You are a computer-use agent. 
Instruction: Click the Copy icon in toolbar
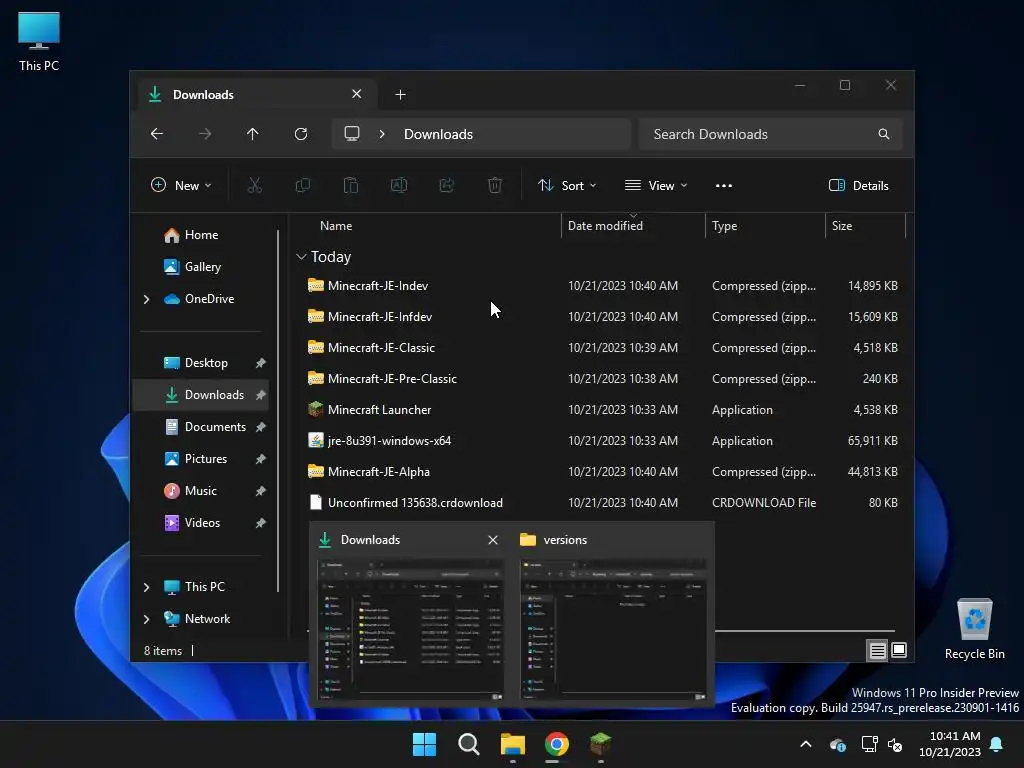click(302, 185)
